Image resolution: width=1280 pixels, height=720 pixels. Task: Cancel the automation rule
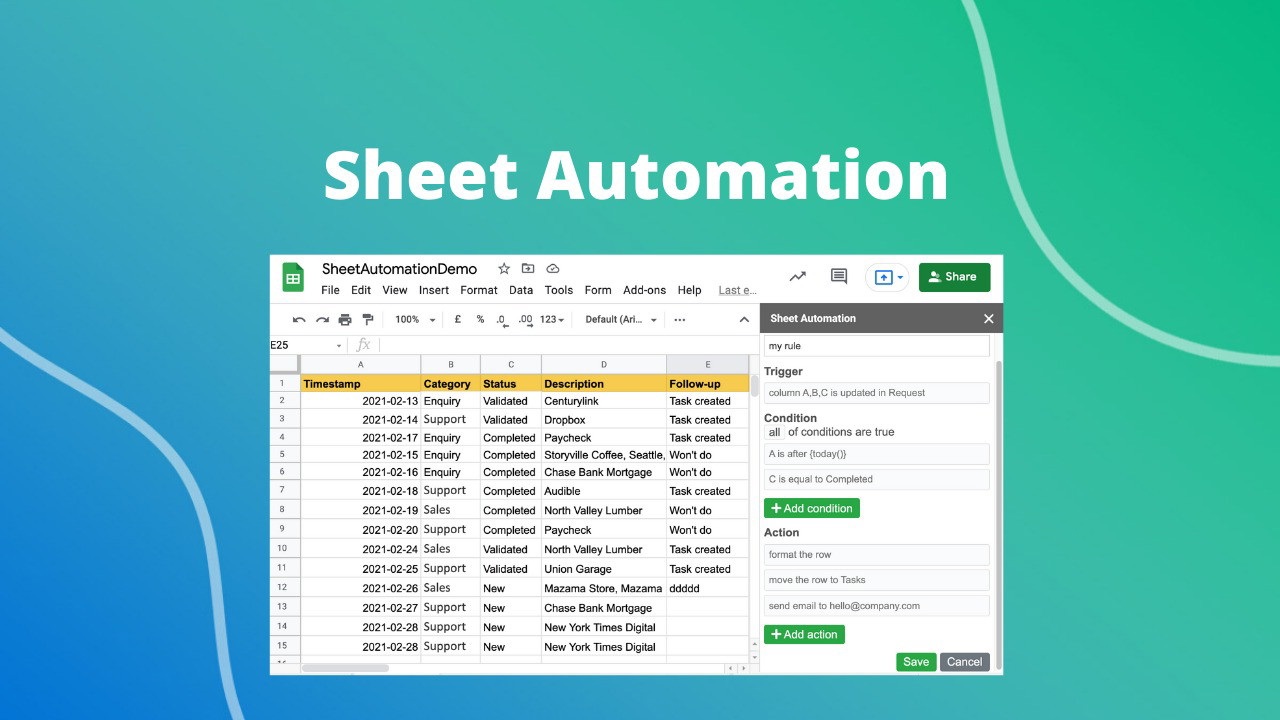[965, 661]
